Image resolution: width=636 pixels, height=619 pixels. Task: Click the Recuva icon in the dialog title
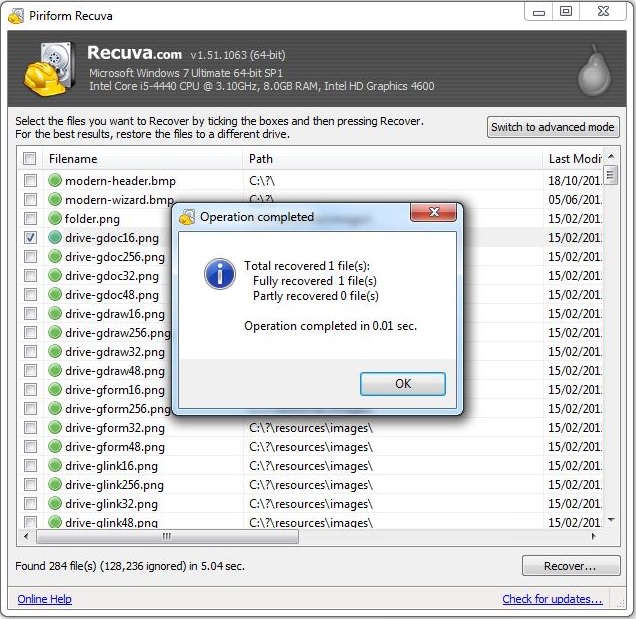tap(187, 217)
